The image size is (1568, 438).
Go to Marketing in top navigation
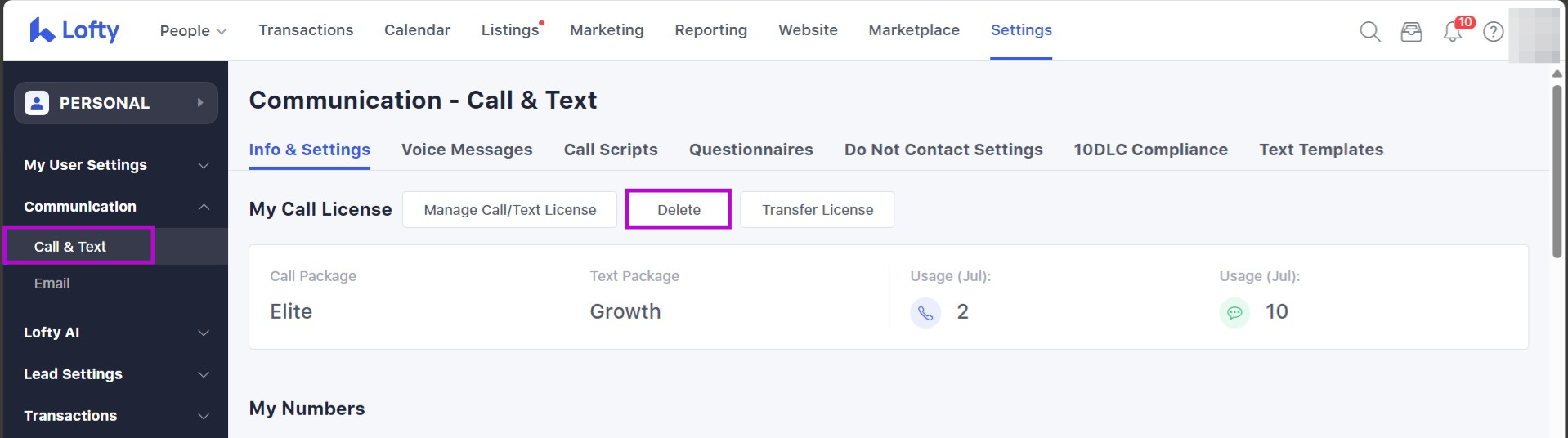pyautogui.click(x=607, y=30)
